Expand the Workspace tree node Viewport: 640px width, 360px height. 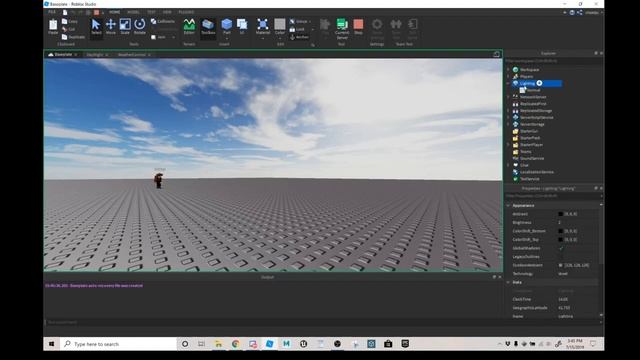509,70
